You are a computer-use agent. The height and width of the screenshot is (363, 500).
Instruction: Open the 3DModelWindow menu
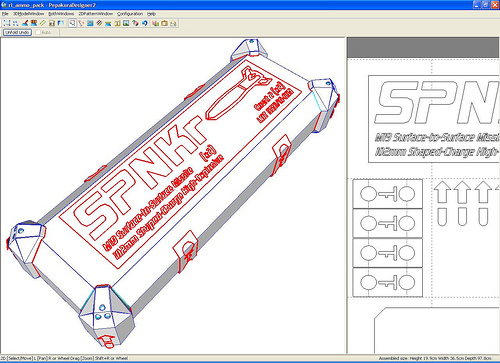tap(28, 14)
